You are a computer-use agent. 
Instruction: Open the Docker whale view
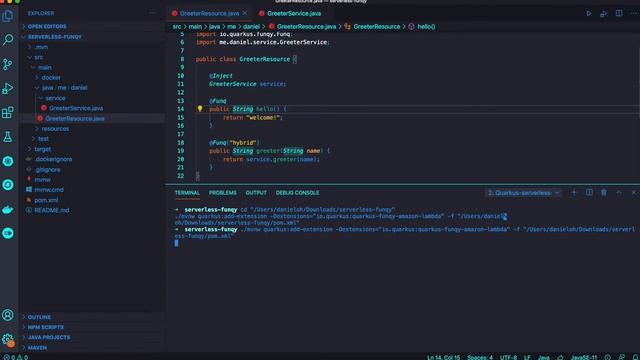click(8, 209)
